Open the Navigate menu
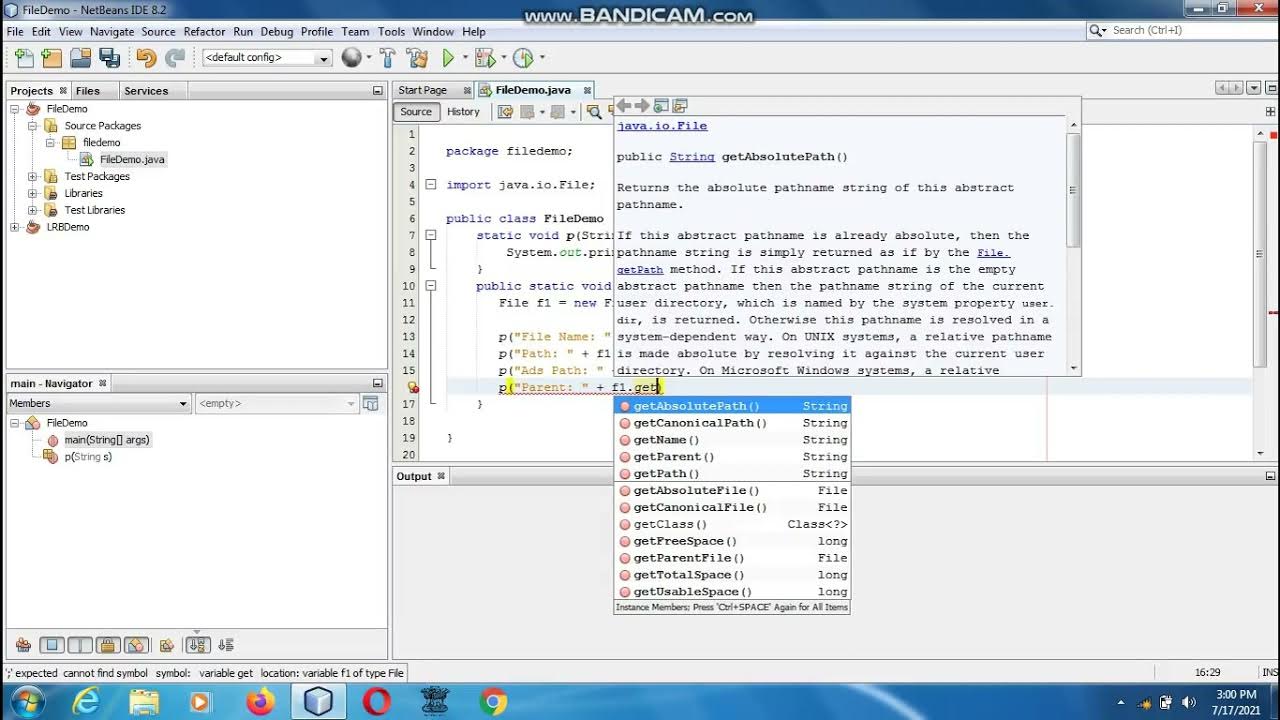Screen dimensions: 1280x720 [112, 32]
